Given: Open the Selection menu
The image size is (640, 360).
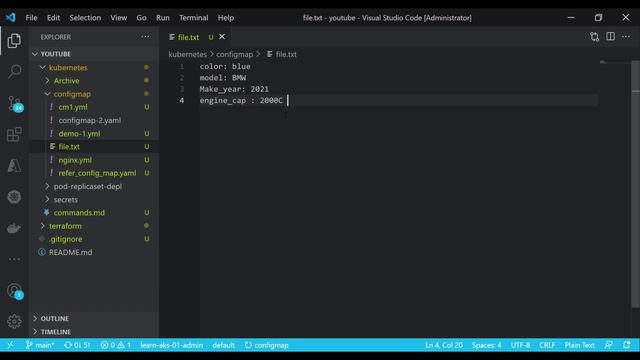Looking at the screenshot, I should click(x=85, y=18).
